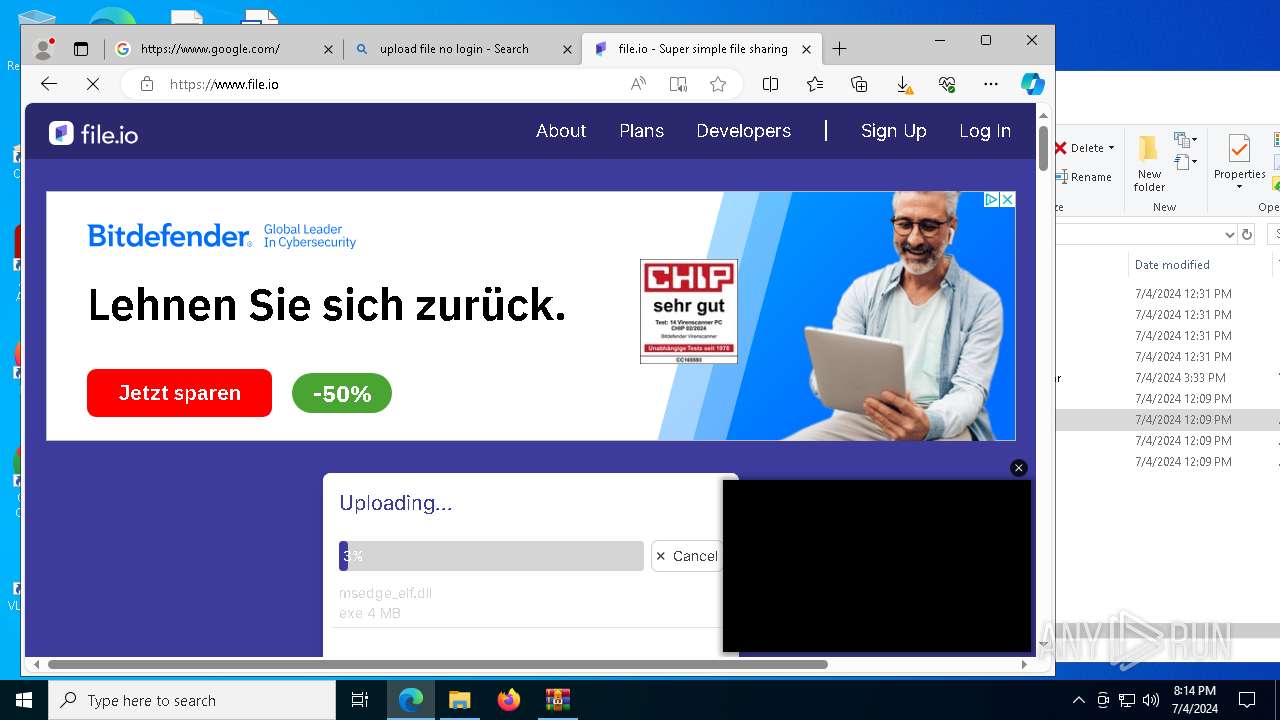The height and width of the screenshot is (720, 1280).
Task: Open ad choices info icon on banner
Action: coord(991,200)
